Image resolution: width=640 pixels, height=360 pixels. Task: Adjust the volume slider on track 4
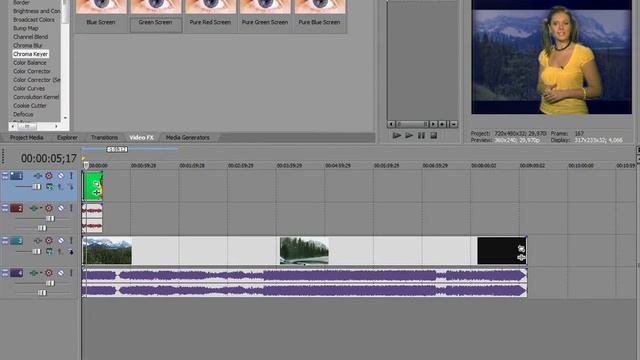[x=50, y=283]
